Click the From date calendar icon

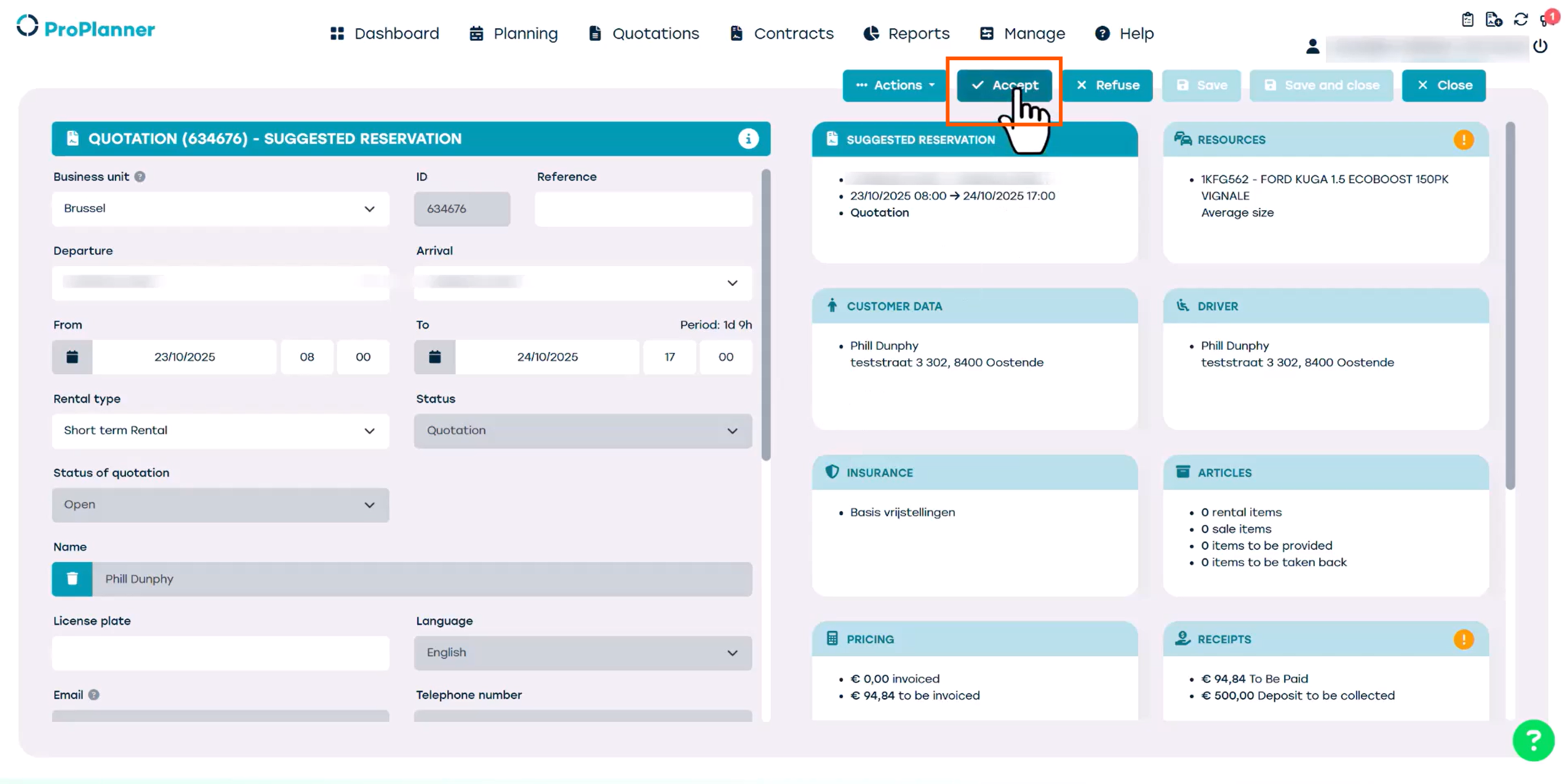pos(72,357)
